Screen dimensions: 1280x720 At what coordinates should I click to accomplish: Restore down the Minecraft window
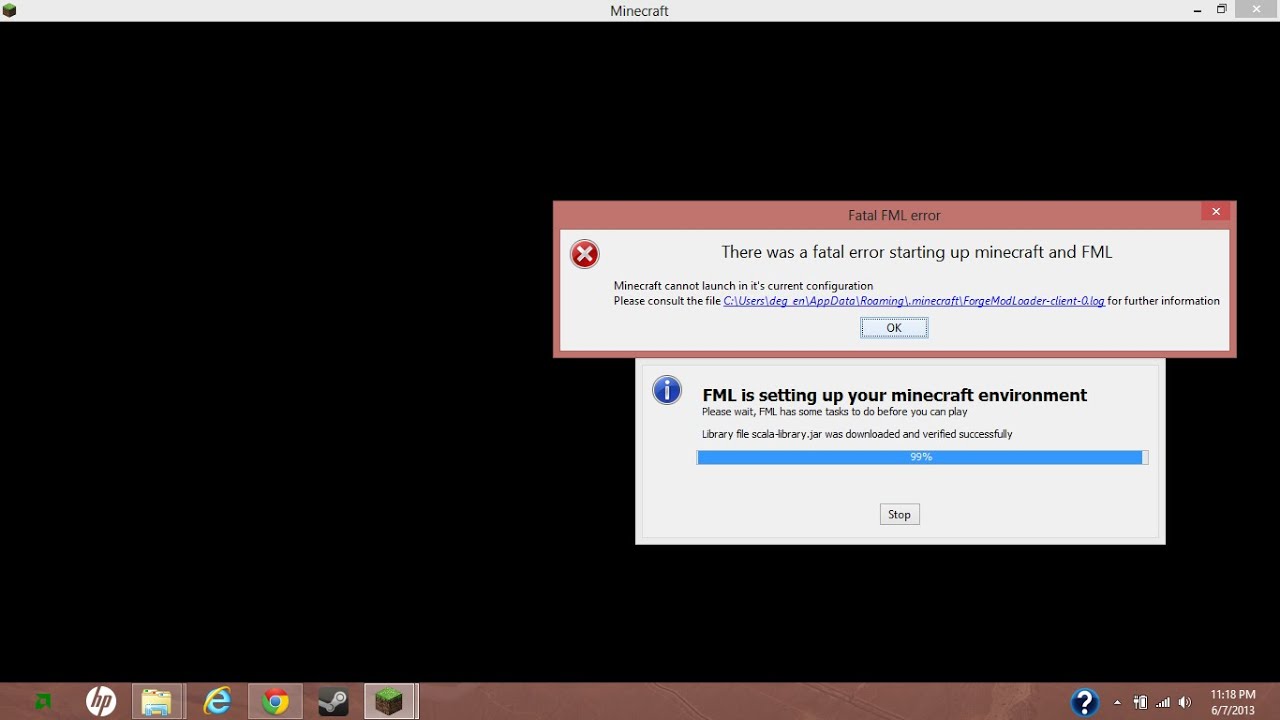(x=1221, y=9)
